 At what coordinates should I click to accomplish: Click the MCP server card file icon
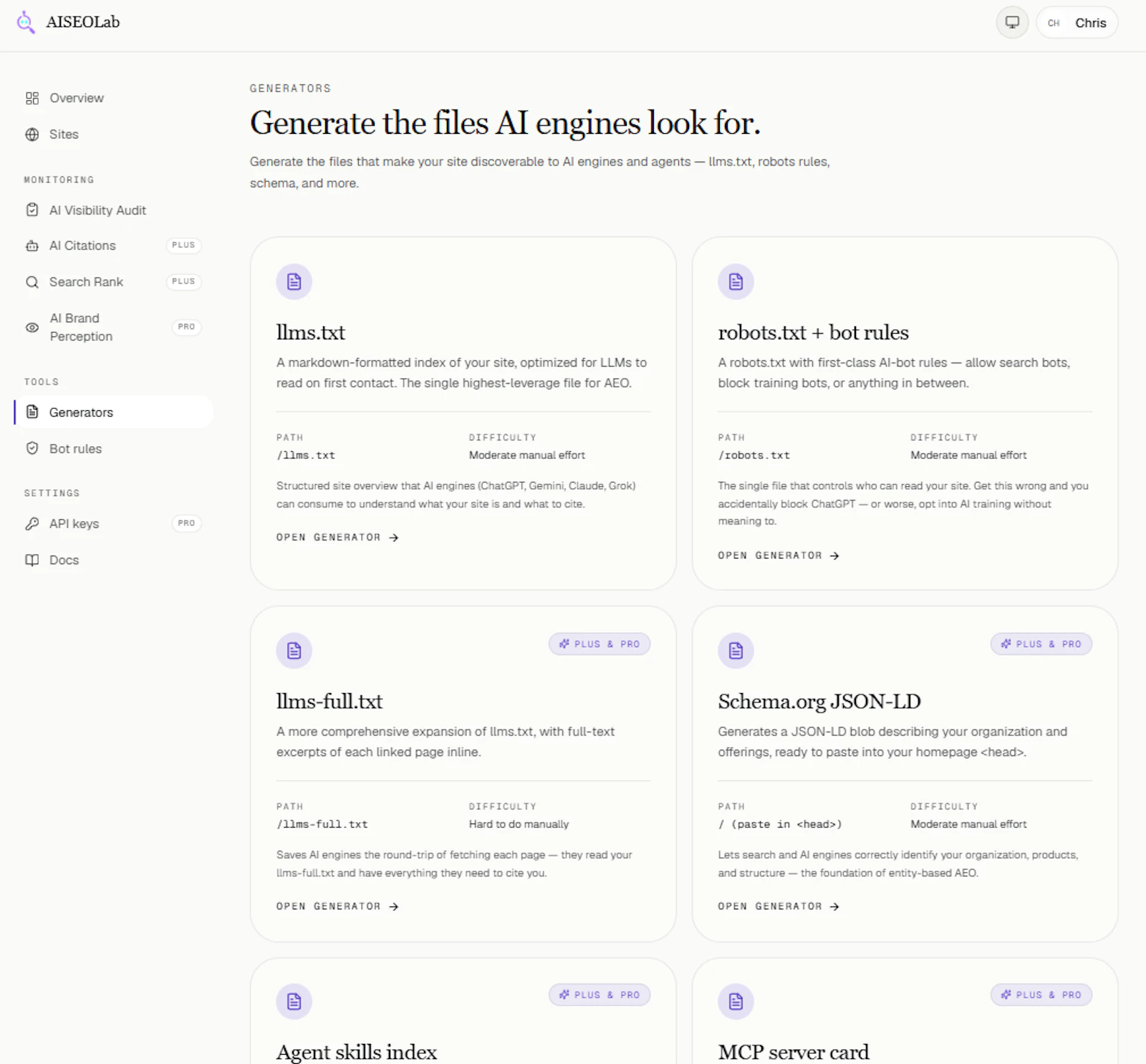[736, 1002]
